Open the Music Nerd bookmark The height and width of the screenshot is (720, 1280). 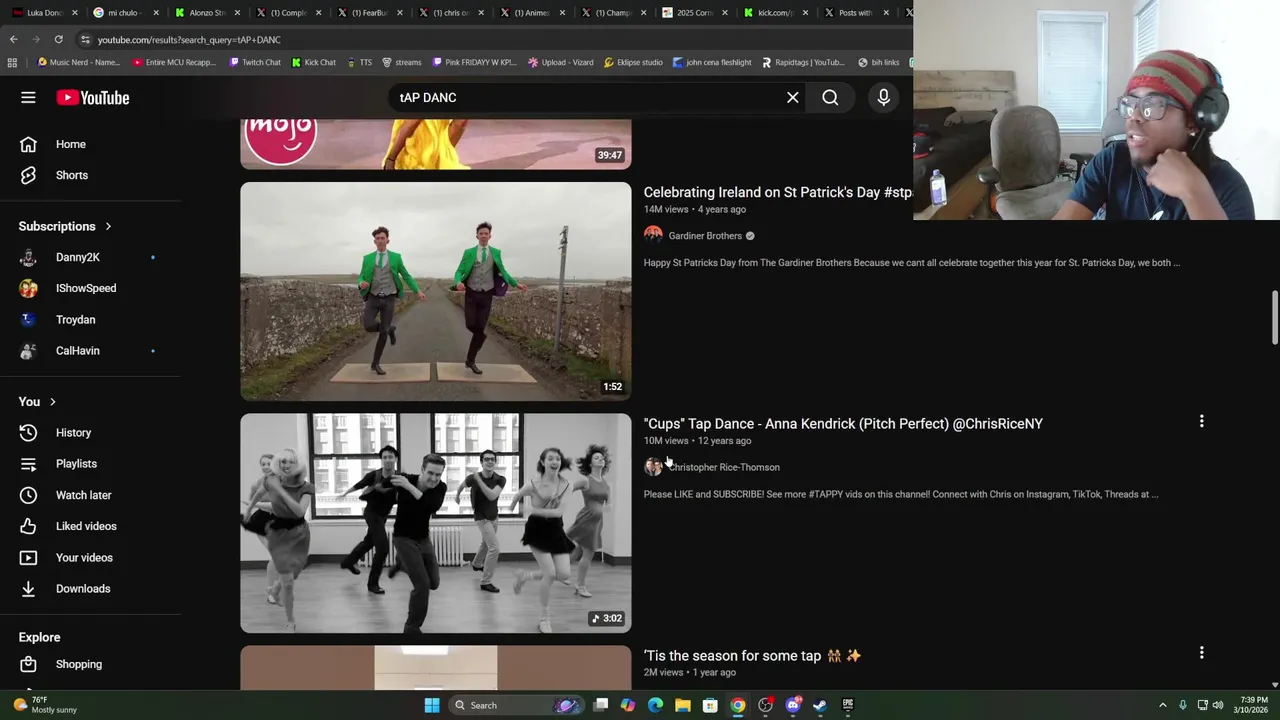point(78,62)
